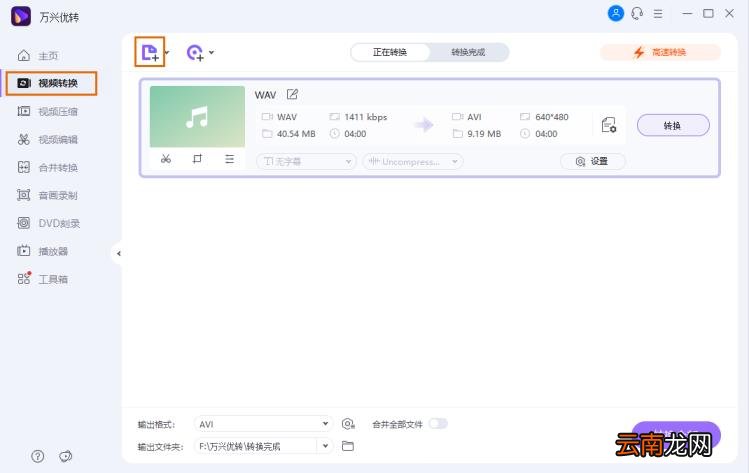
Task: Open output file settings icon beside 转换
Action: pyautogui.click(x=609, y=125)
